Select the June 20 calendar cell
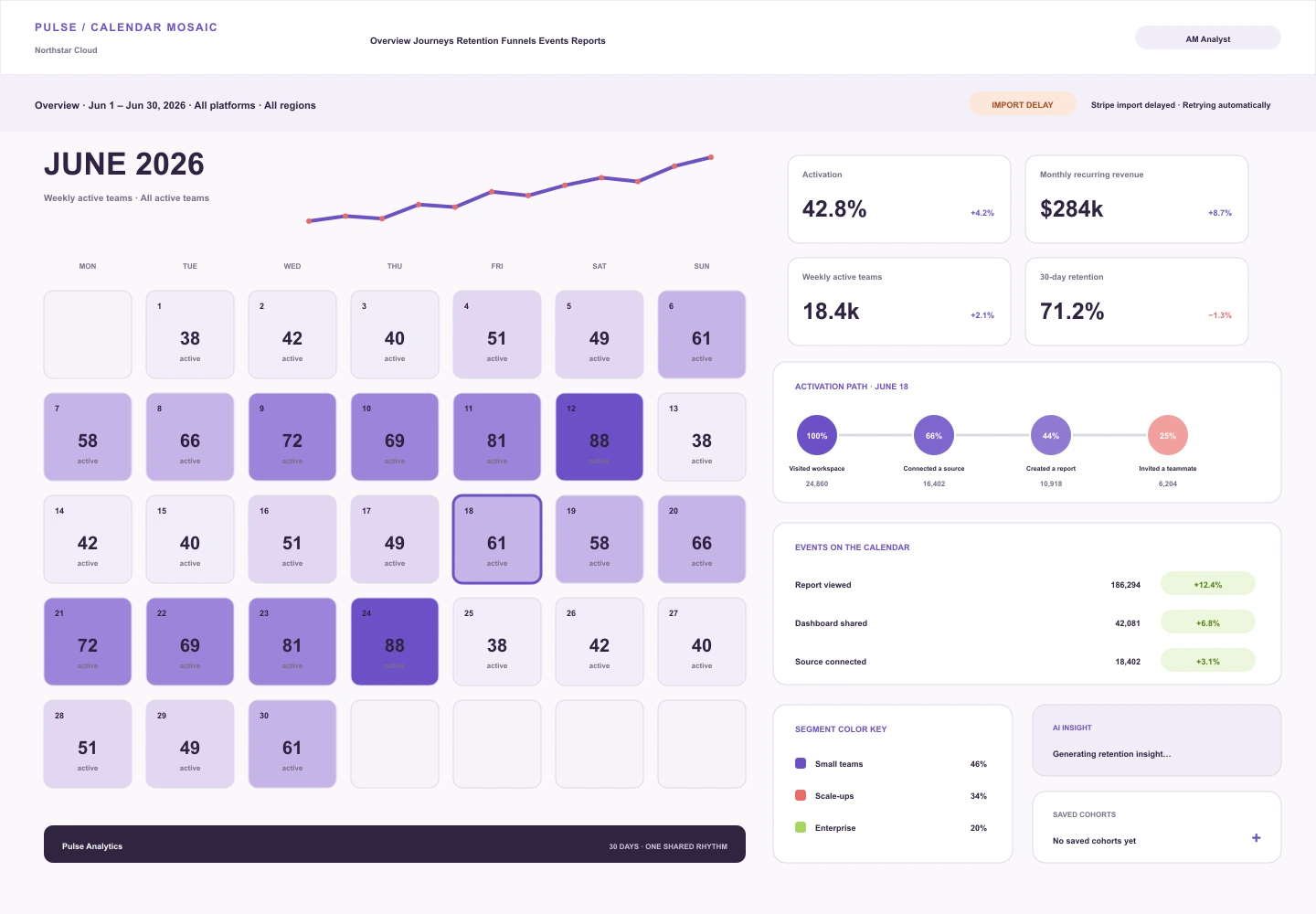Image resolution: width=1316 pixels, height=914 pixels. point(702,539)
